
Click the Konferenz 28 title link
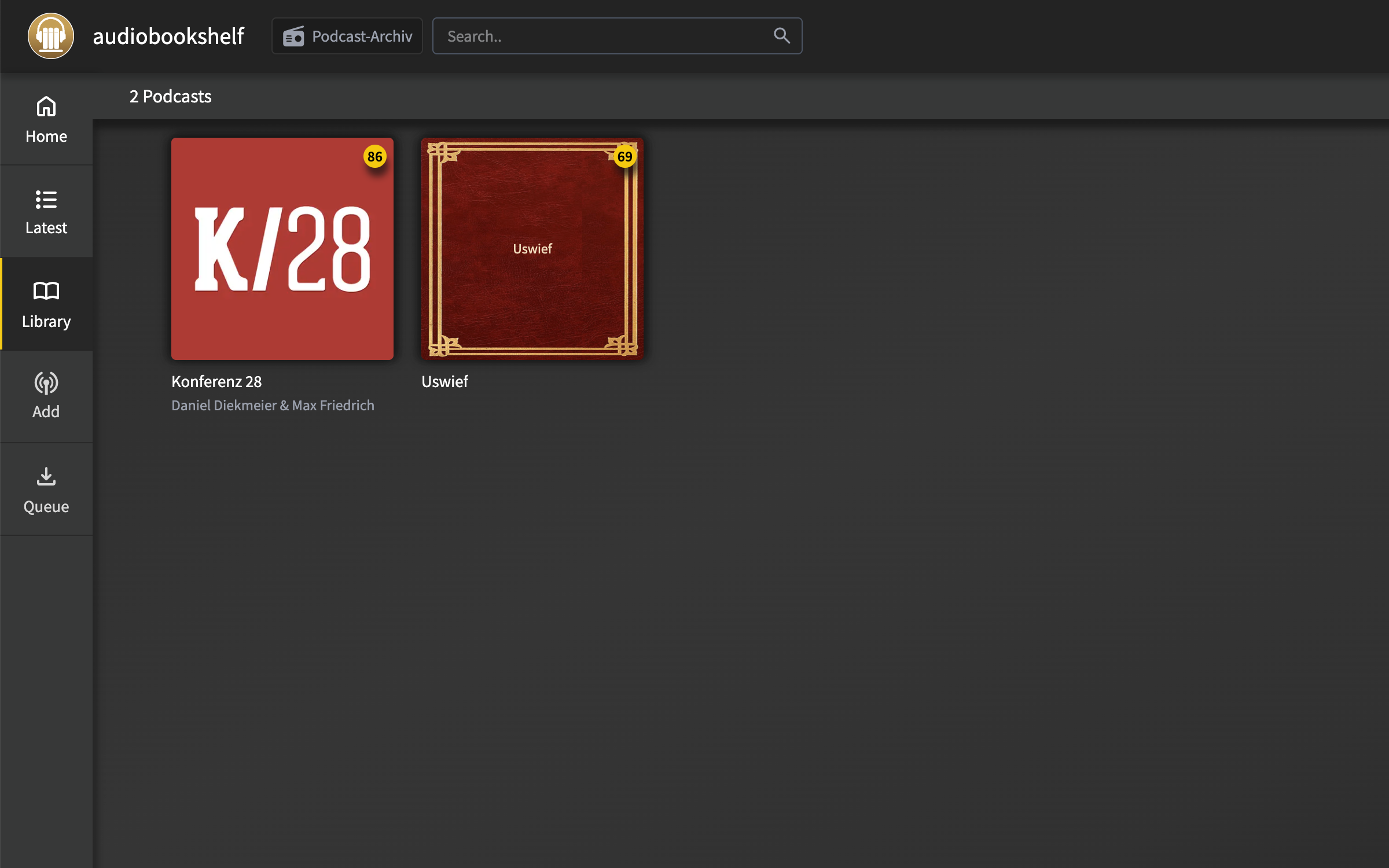(x=216, y=382)
